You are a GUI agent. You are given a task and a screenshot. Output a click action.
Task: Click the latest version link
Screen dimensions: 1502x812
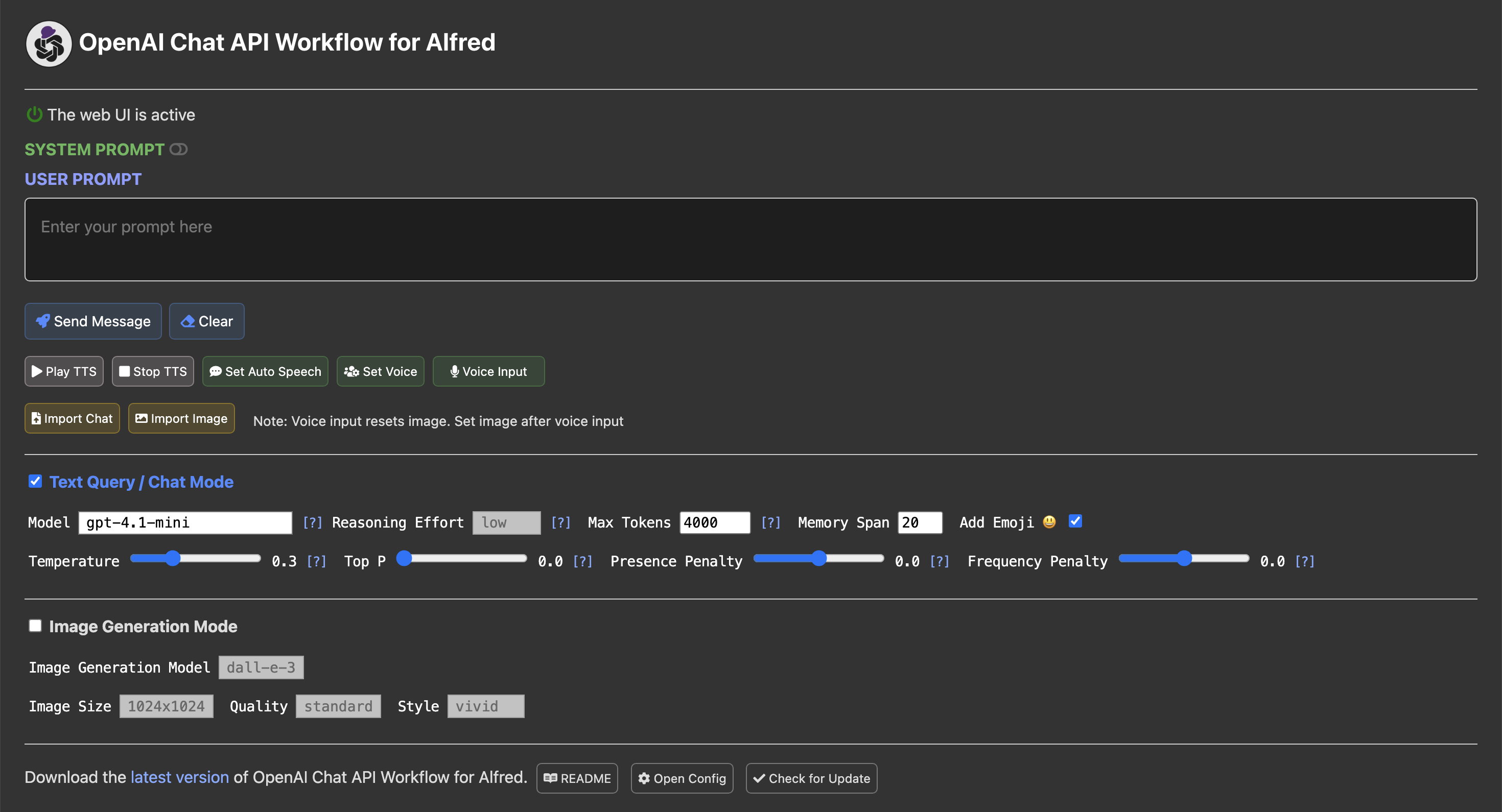(x=180, y=777)
